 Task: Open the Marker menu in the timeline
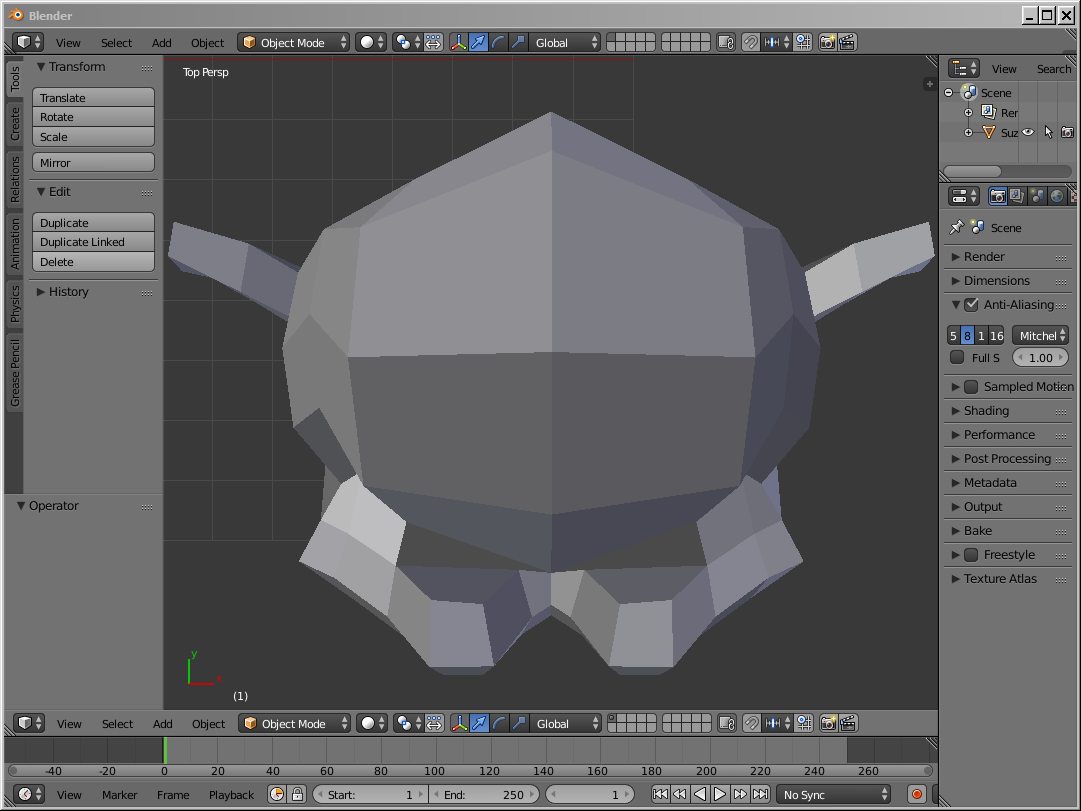[x=119, y=795]
